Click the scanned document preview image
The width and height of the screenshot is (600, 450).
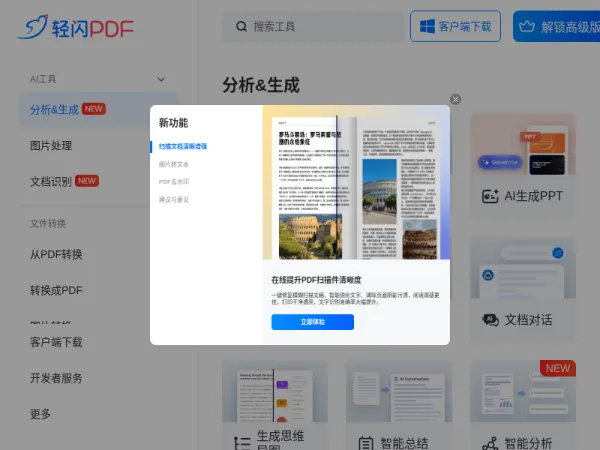[x=356, y=183]
